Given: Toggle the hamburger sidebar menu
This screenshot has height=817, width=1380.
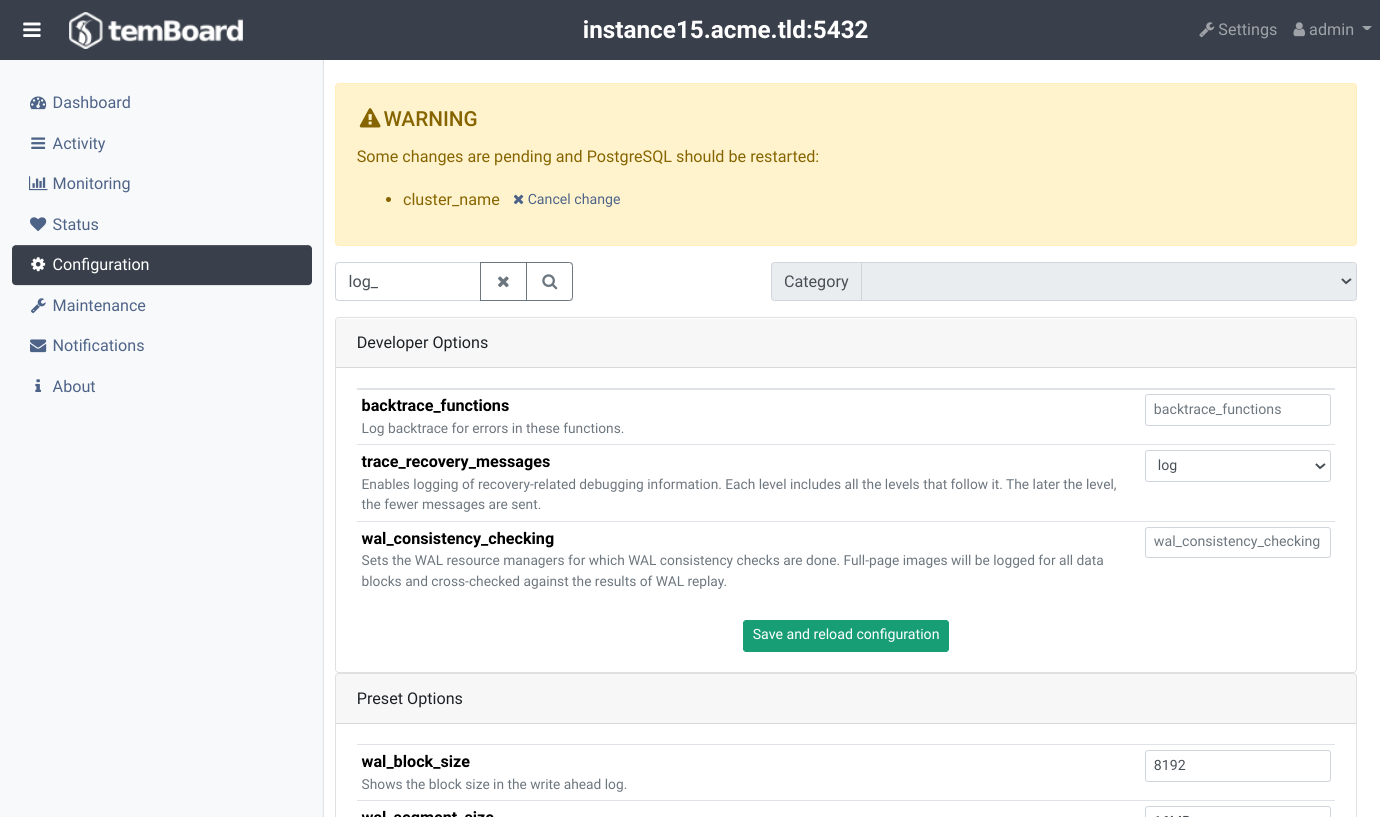Looking at the screenshot, I should (x=32, y=30).
